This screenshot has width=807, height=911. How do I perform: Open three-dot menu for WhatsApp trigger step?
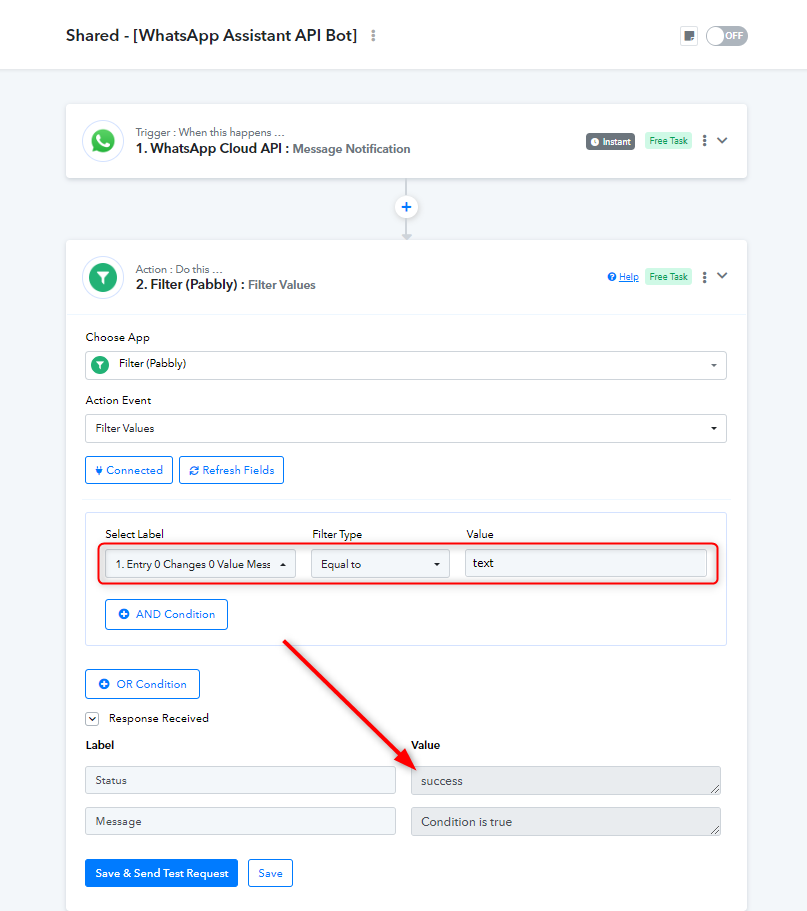704,141
